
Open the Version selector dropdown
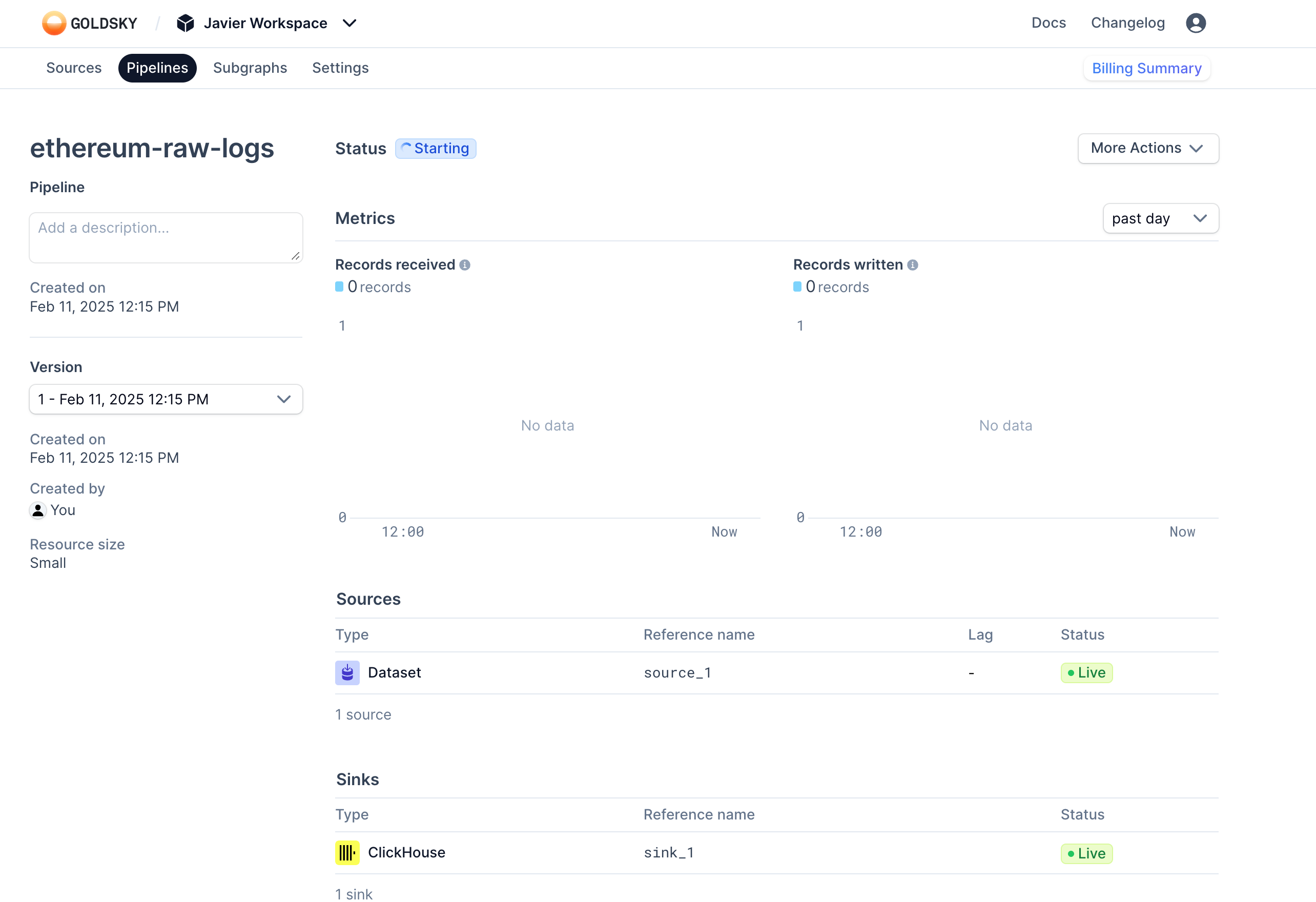pos(166,399)
